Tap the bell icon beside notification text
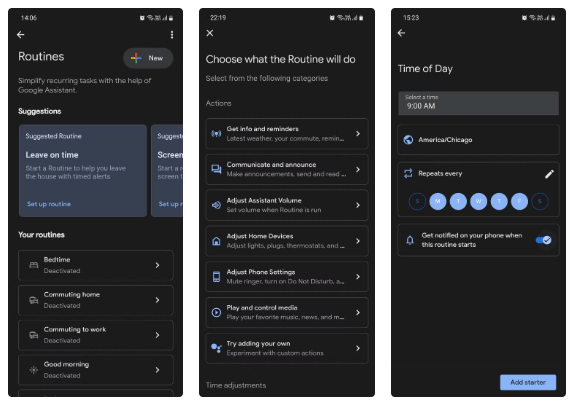572x404 pixels. [x=410, y=240]
